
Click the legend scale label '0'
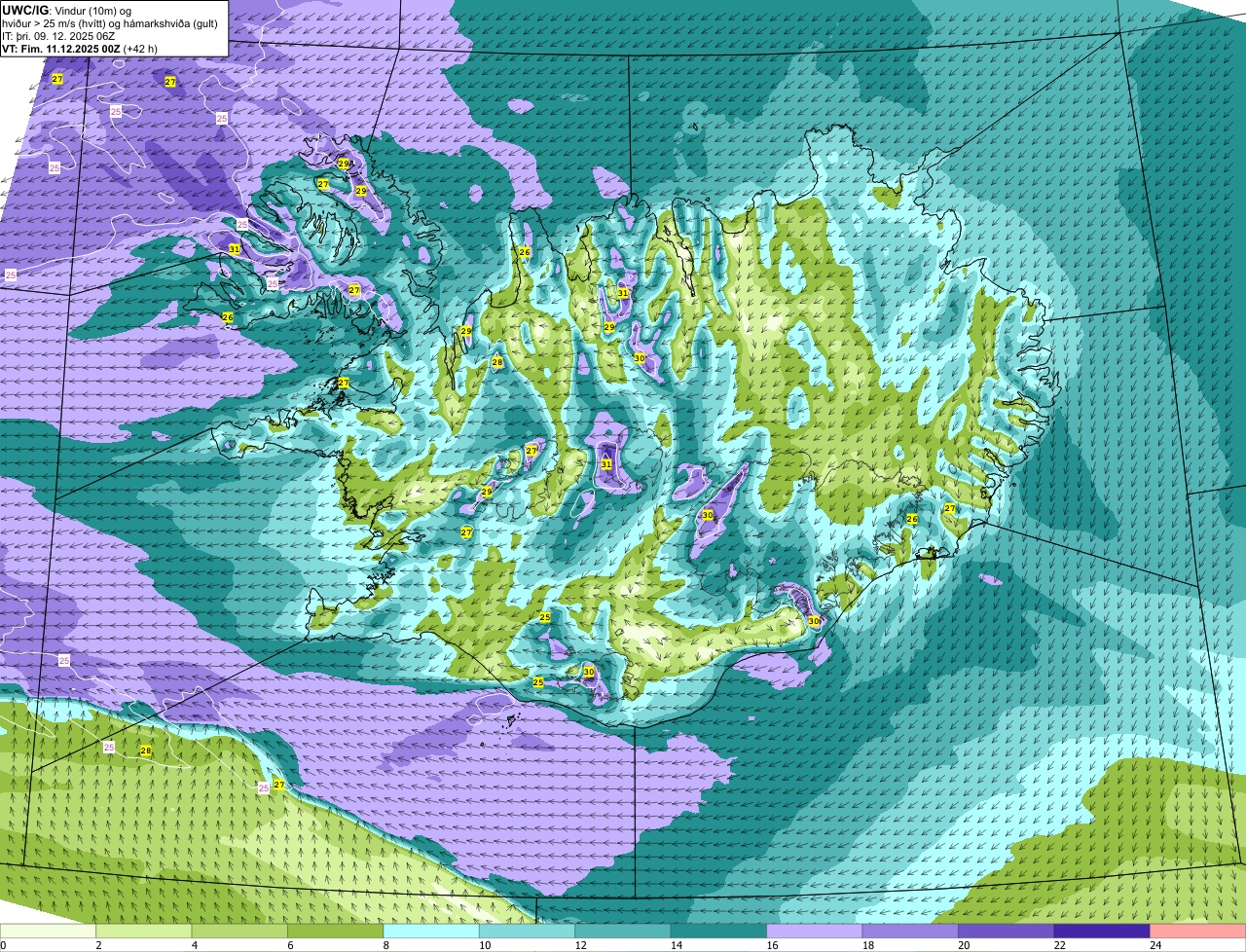4,945
